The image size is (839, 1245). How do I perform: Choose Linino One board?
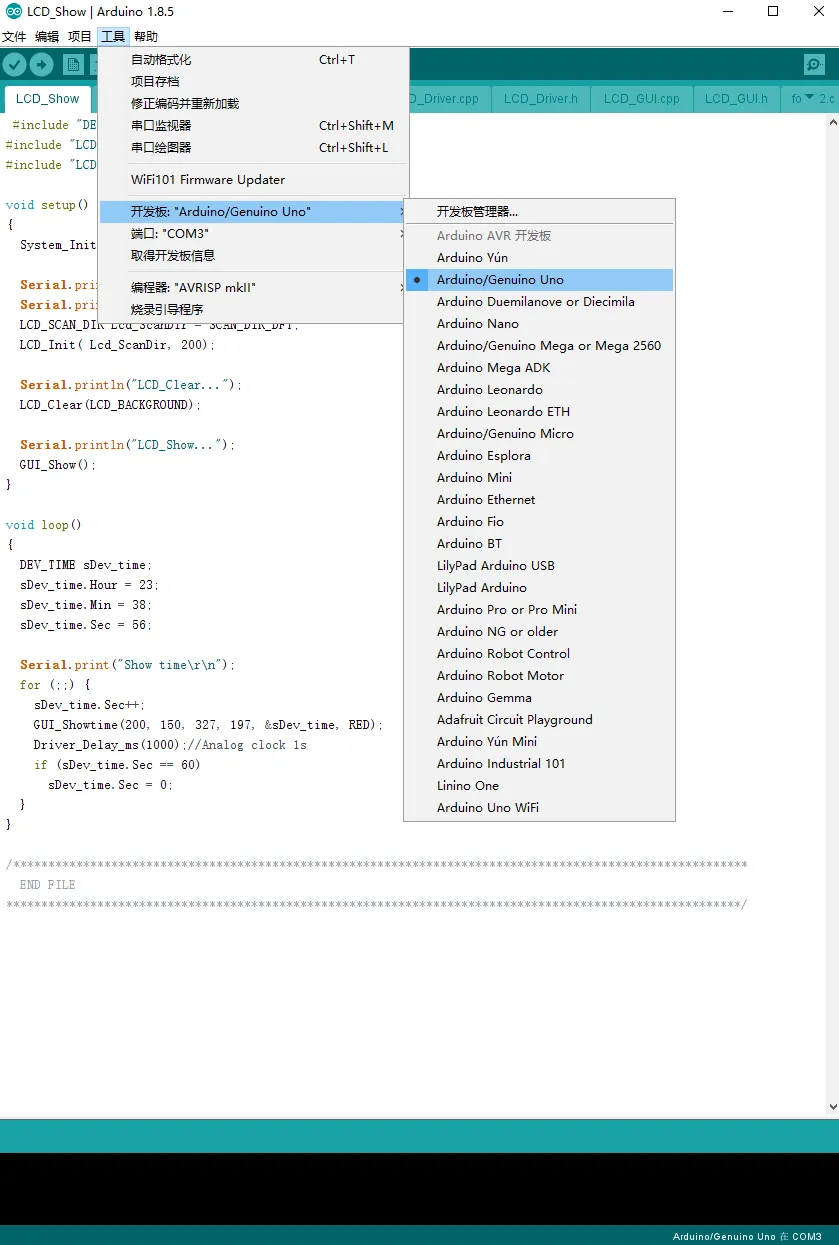539,786
